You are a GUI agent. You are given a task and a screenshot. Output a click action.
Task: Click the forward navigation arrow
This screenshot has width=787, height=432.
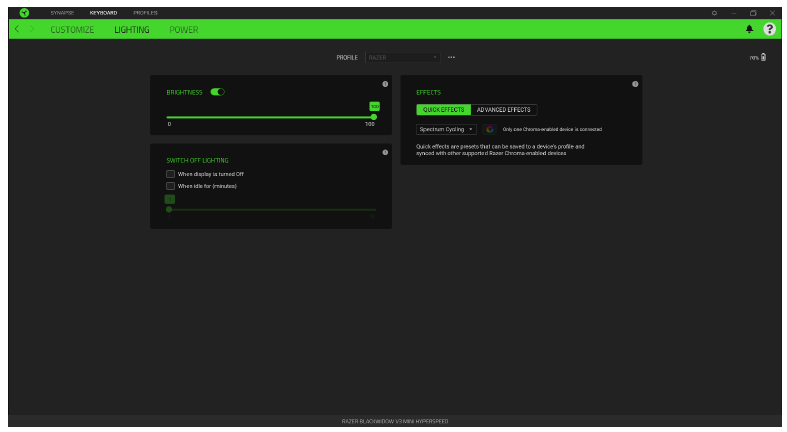[x=32, y=29]
